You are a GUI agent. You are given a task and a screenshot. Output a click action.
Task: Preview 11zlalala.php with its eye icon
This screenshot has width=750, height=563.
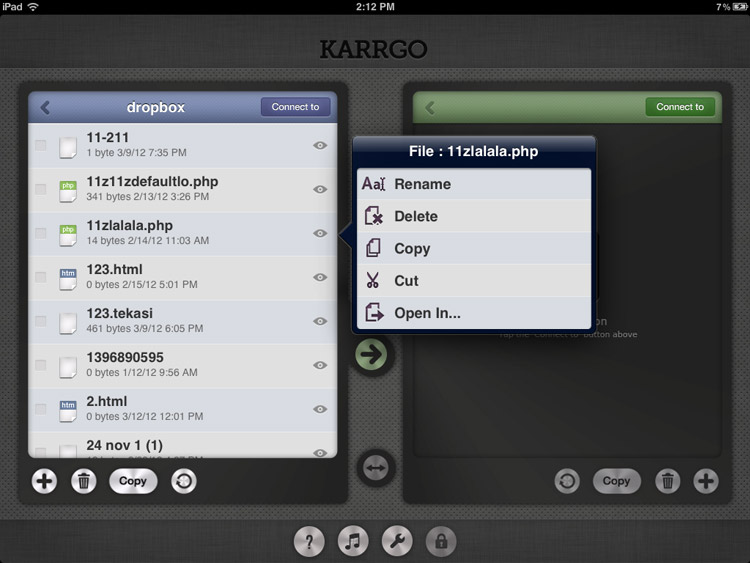click(x=320, y=233)
